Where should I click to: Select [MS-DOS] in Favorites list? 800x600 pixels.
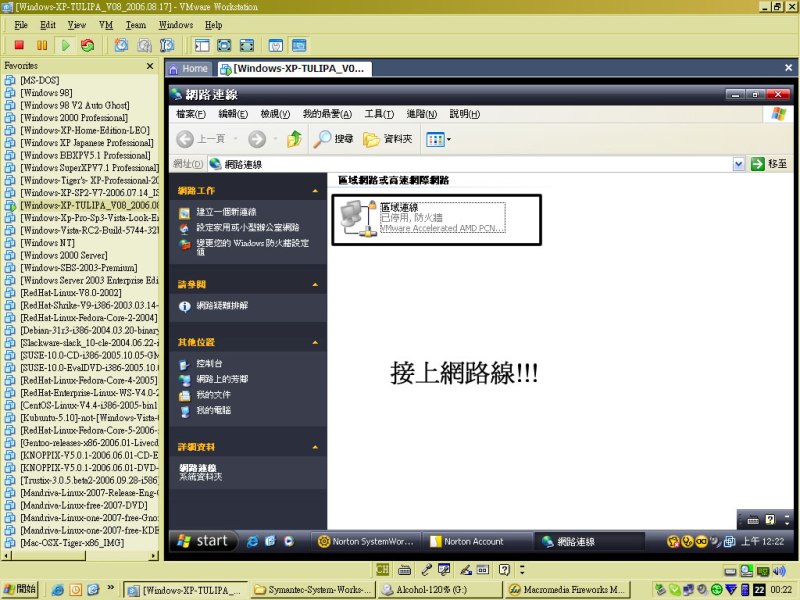coord(39,80)
